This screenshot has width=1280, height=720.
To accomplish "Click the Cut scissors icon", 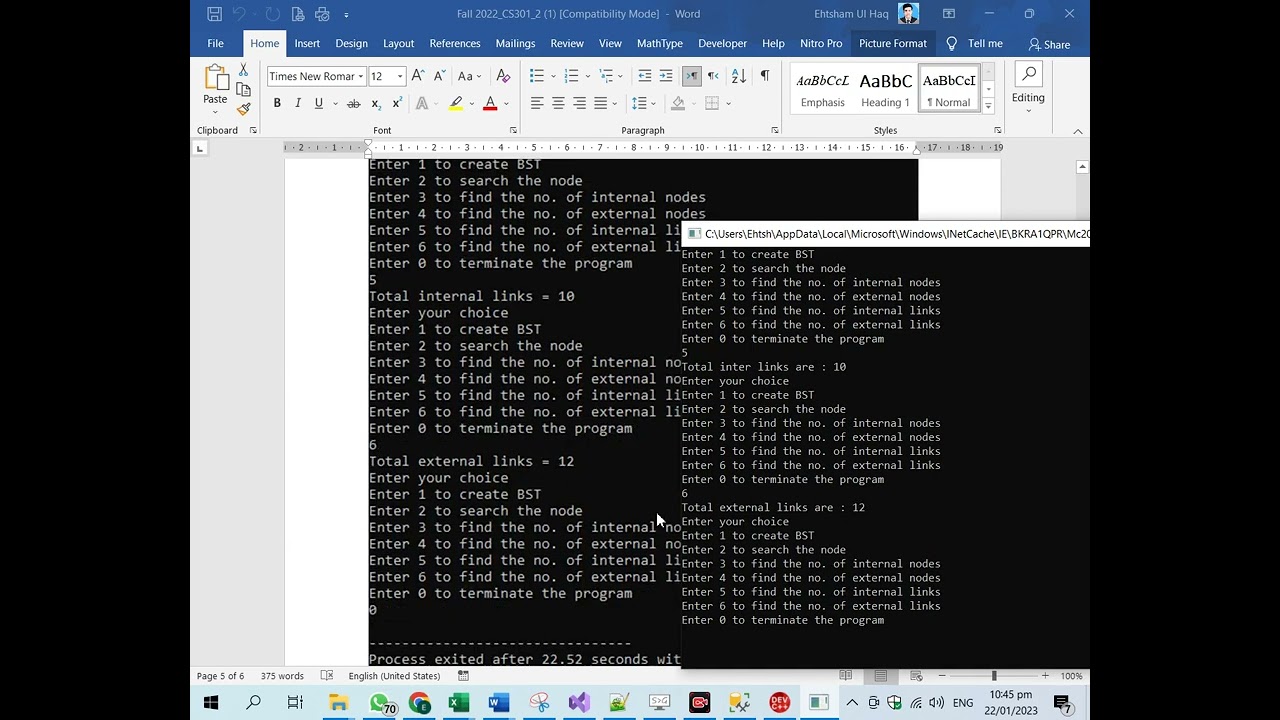I will 243,71.
